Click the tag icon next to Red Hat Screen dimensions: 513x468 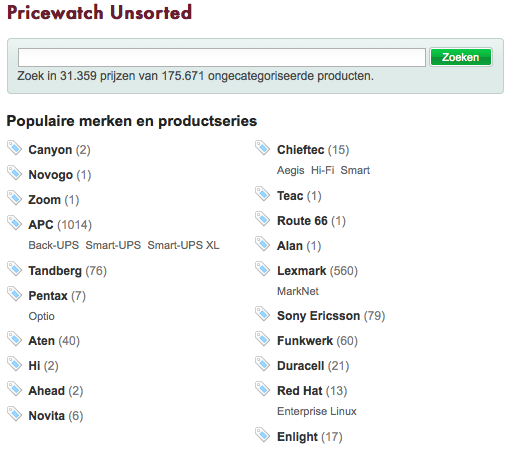point(263,389)
